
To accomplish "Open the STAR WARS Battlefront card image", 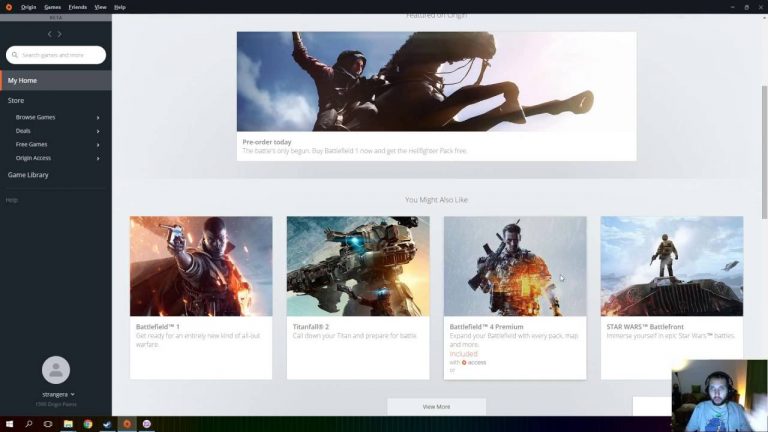I will pyautogui.click(x=672, y=266).
